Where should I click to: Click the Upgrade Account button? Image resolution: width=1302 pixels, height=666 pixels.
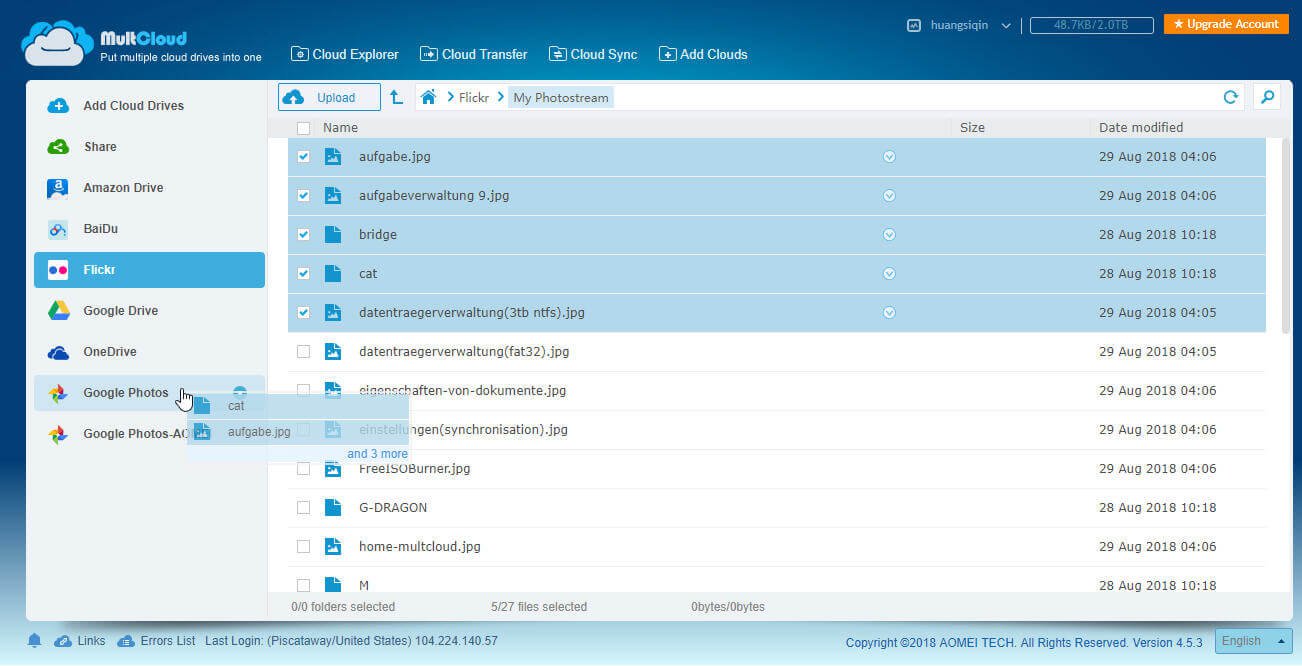coord(1226,24)
